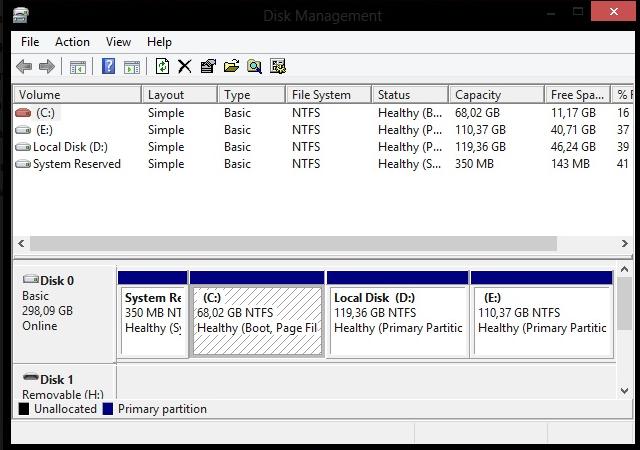This screenshot has width=640, height=450.
Task: Toggle the console tree pane icon
Action: pyautogui.click(x=78, y=67)
